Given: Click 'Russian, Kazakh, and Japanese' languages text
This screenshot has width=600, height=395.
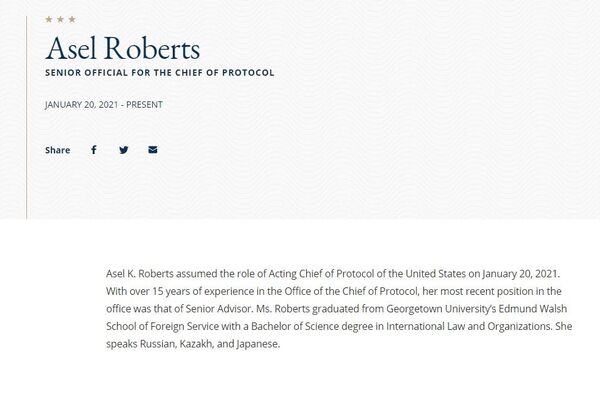Looking at the screenshot, I should point(209,344).
